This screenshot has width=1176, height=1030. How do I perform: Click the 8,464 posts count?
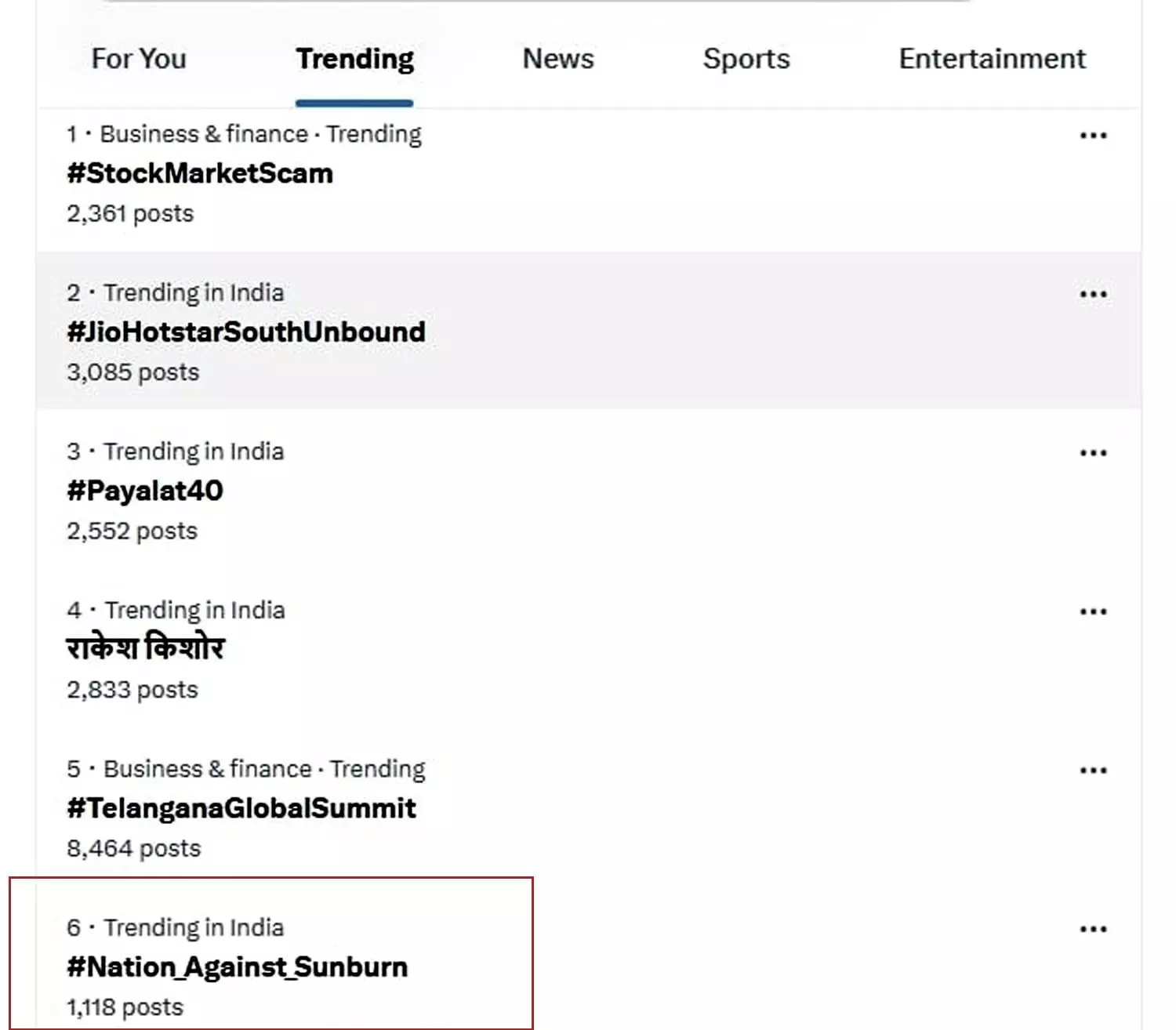(x=134, y=848)
